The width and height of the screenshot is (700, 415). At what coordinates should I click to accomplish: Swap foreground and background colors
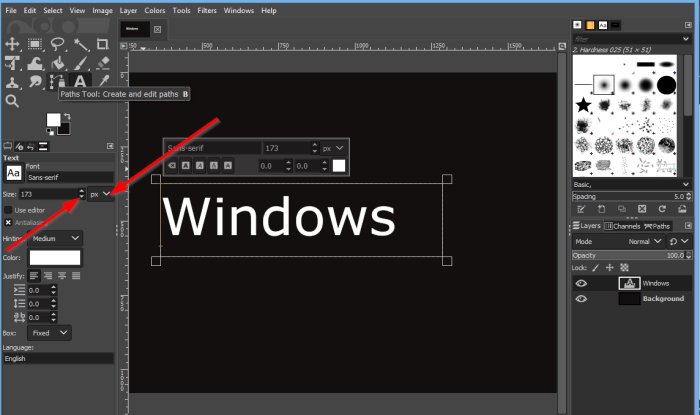[67, 116]
